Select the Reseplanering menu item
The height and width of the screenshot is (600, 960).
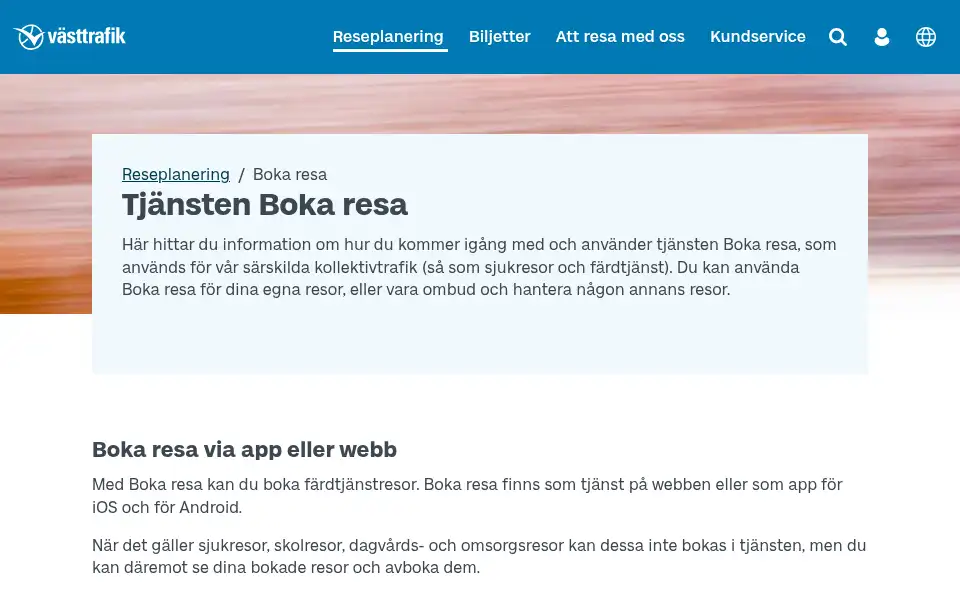point(388,37)
